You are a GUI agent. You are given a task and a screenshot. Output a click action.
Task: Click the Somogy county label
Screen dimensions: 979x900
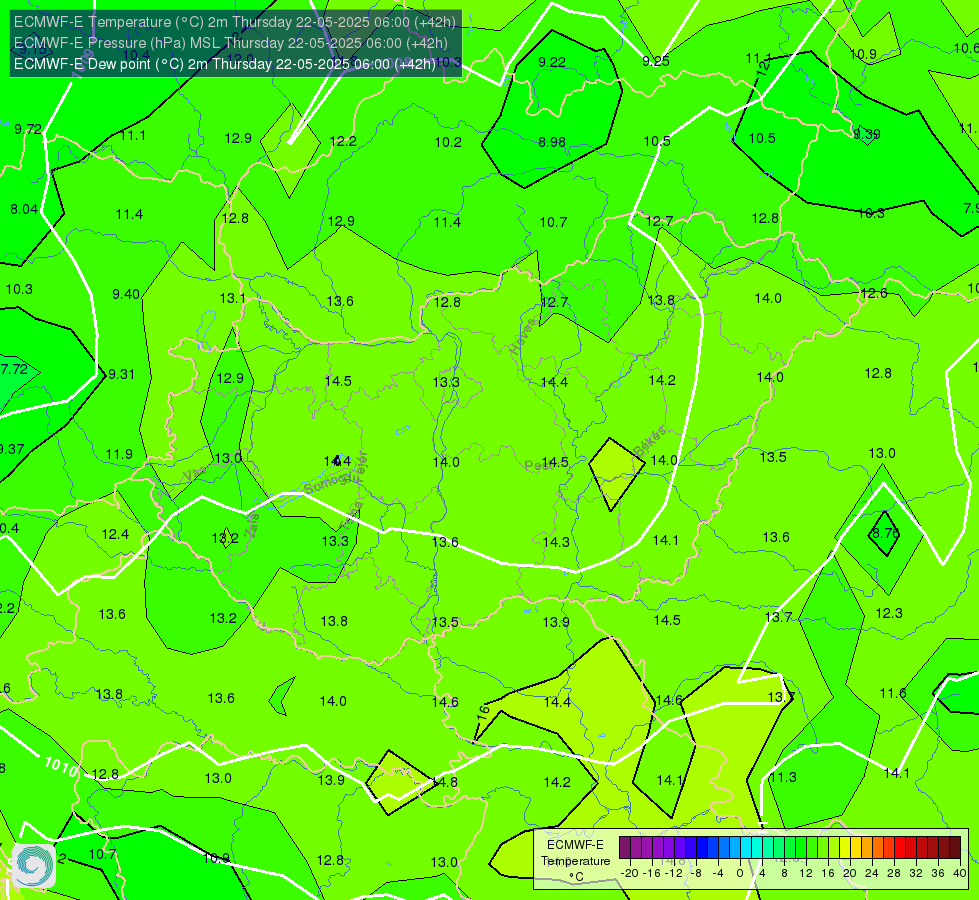[329, 483]
